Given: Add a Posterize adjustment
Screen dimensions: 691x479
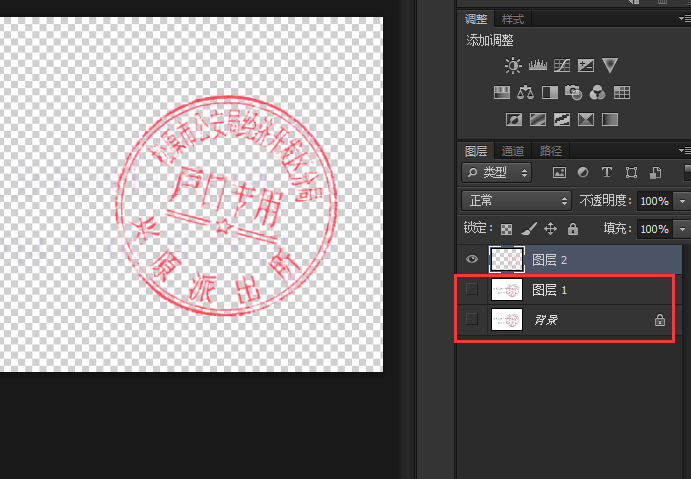Looking at the screenshot, I should point(538,119).
